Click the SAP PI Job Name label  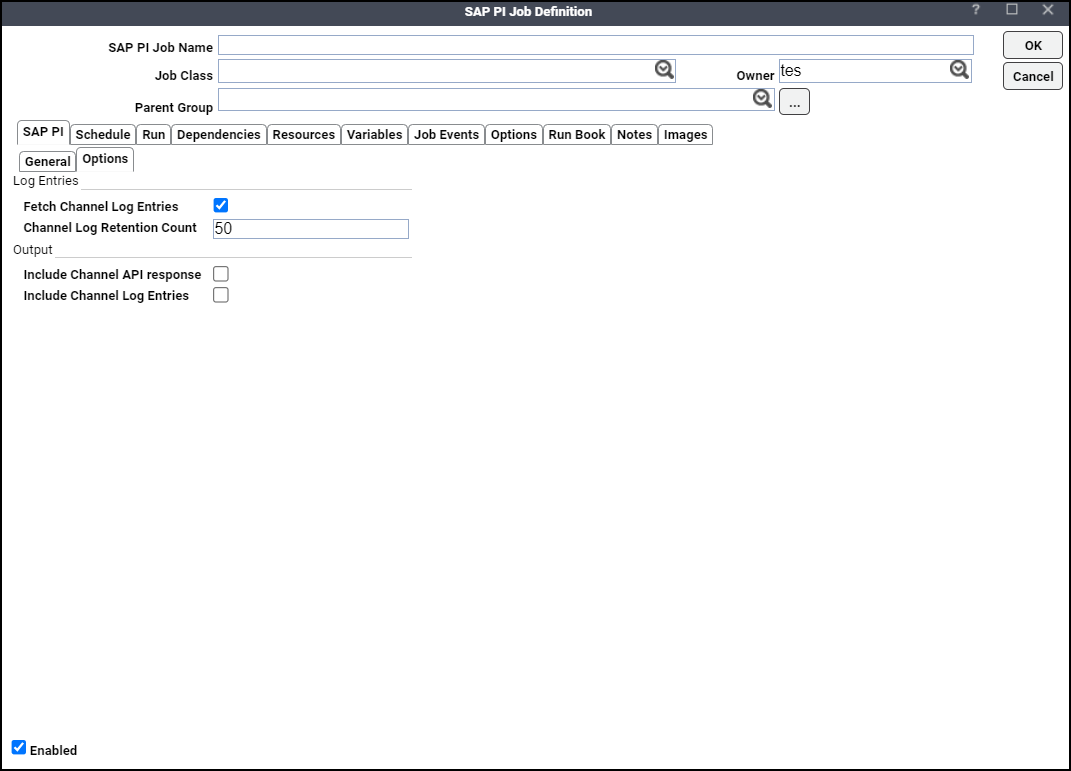pyautogui.click(x=161, y=47)
